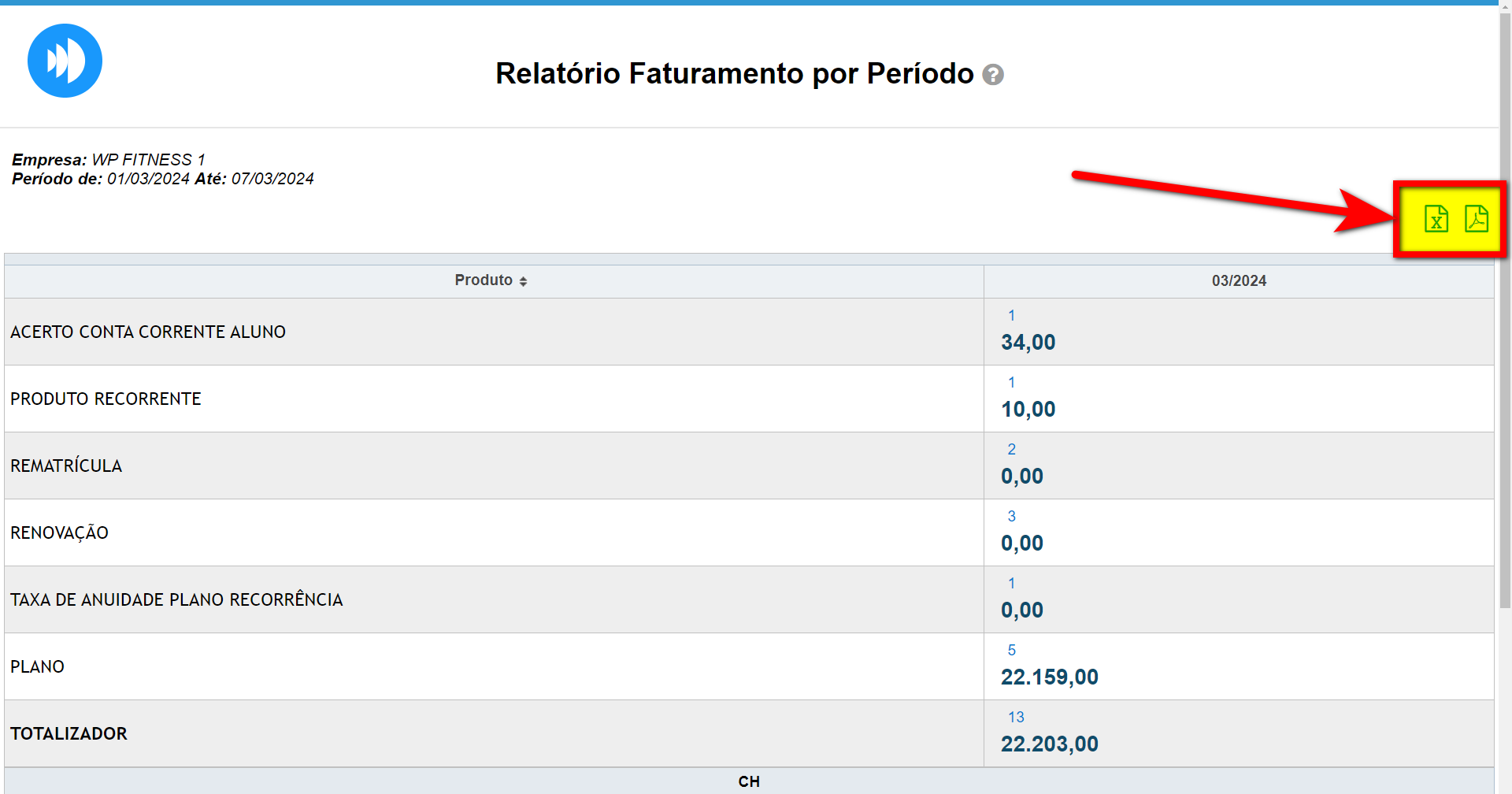The height and width of the screenshot is (794, 1512).
Task: Open the help question mark beside the title
Action: (x=993, y=75)
